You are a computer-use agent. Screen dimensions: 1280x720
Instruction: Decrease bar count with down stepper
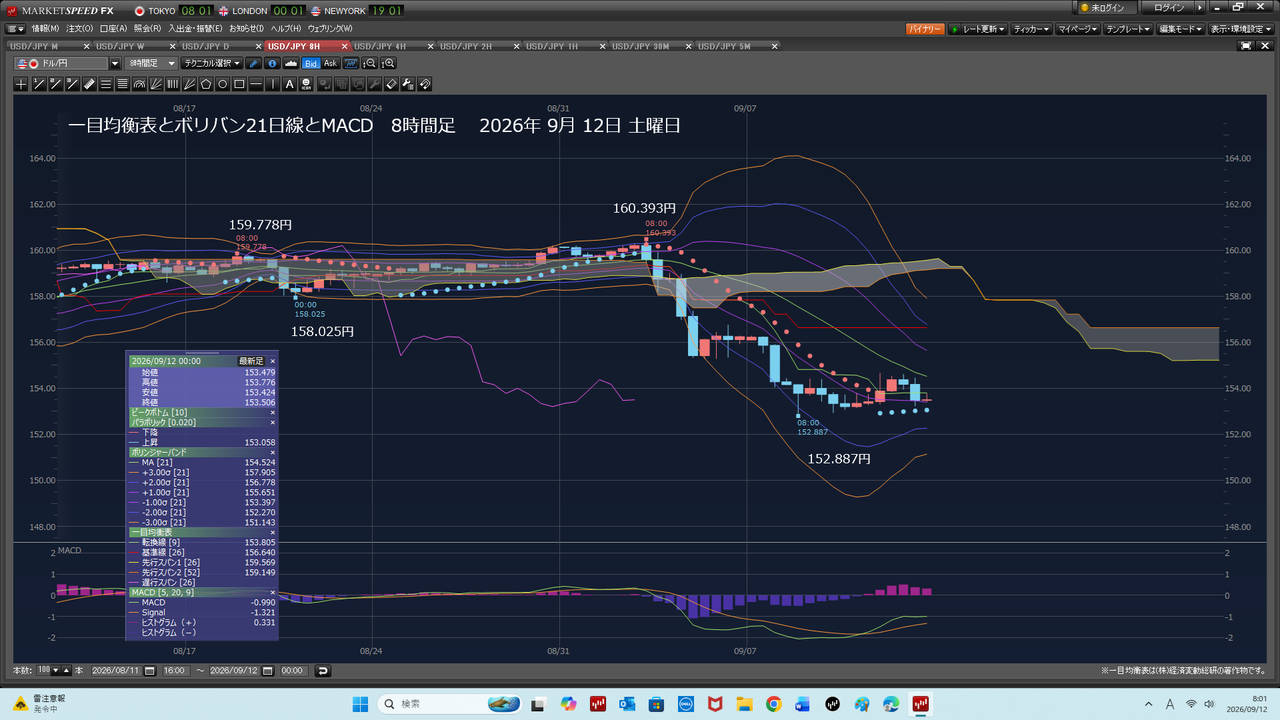(x=55, y=671)
